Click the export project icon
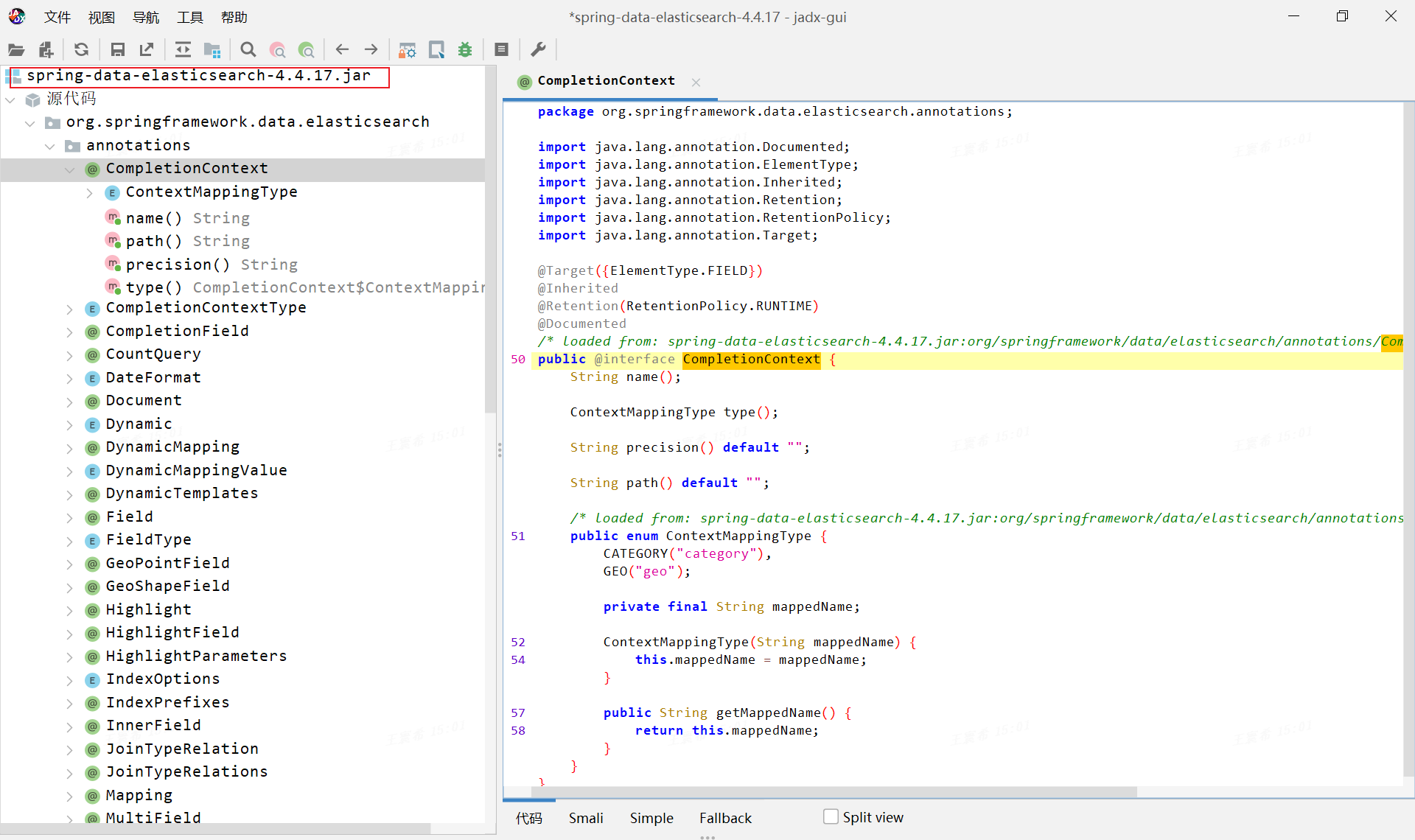The height and width of the screenshot is (840, 1415). (x=147, y=49)
